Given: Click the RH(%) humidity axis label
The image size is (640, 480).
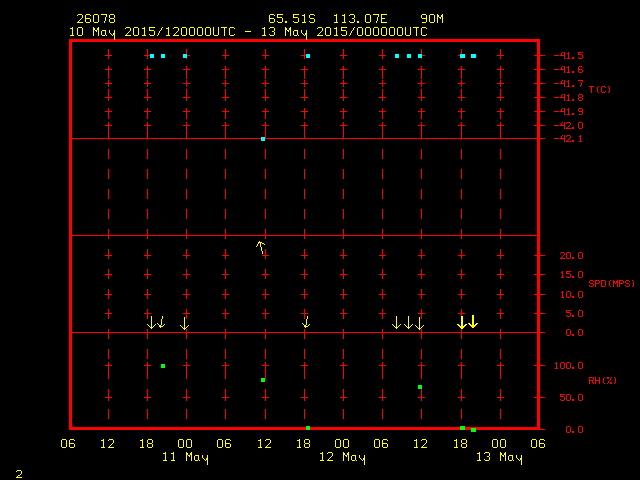Looking at the screenshot, I should (x=601, y=380).
